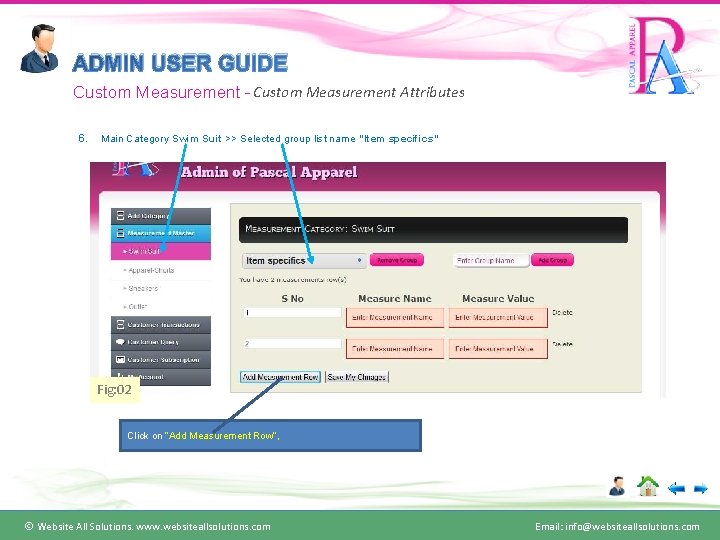Delete the second measurement row
The width and height of the screenshot is (720, 540).
(x=562, y=344)
